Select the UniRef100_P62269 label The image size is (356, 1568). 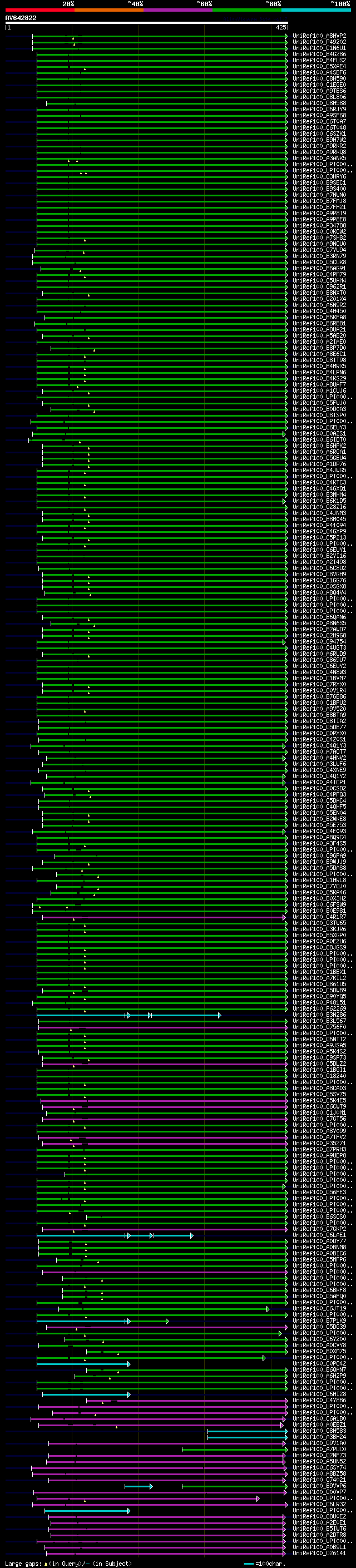tap(319, 1008)
